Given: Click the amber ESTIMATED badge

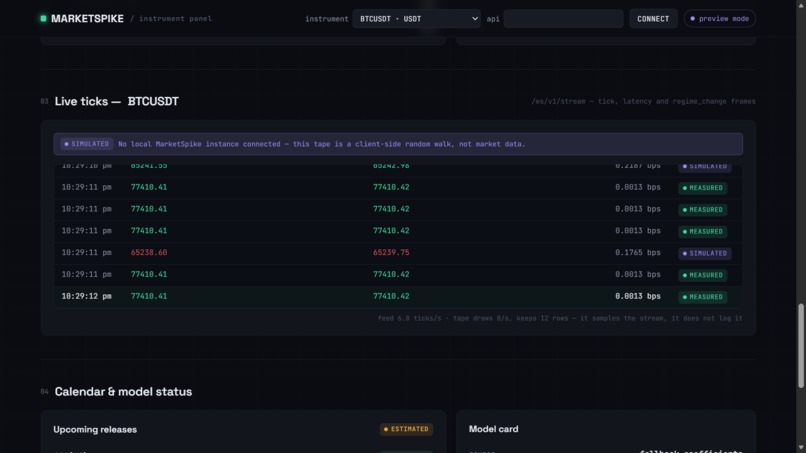Looking at the screenshot, I should [x=406, y=429].
